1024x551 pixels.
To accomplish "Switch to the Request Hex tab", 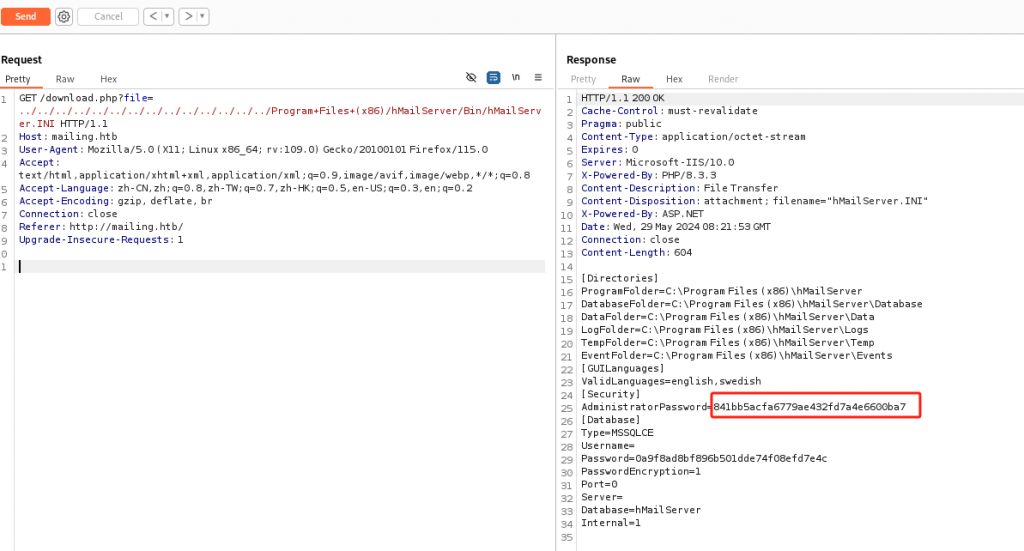I will click(x=108, y=79).
